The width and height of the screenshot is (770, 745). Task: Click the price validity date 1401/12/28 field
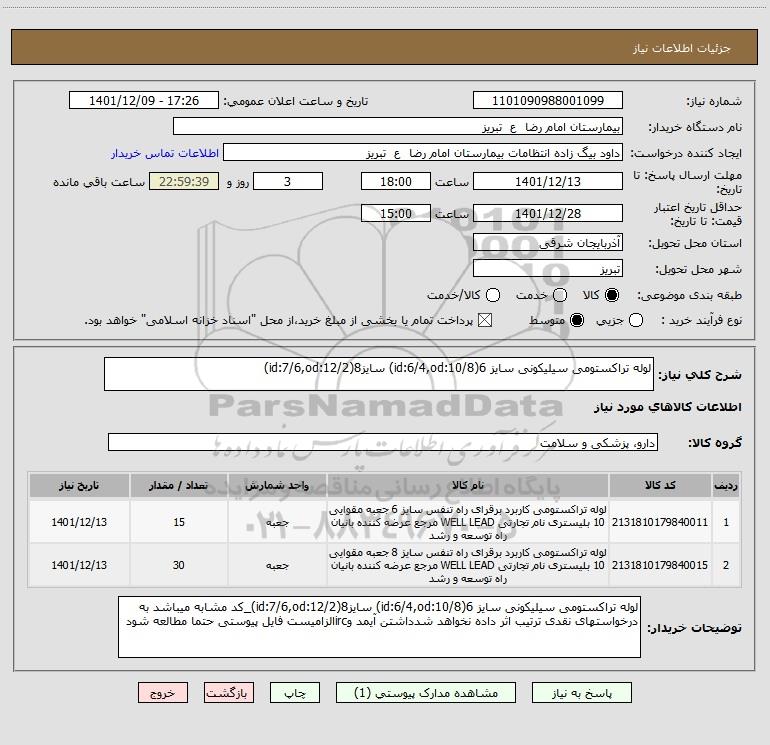548,213
